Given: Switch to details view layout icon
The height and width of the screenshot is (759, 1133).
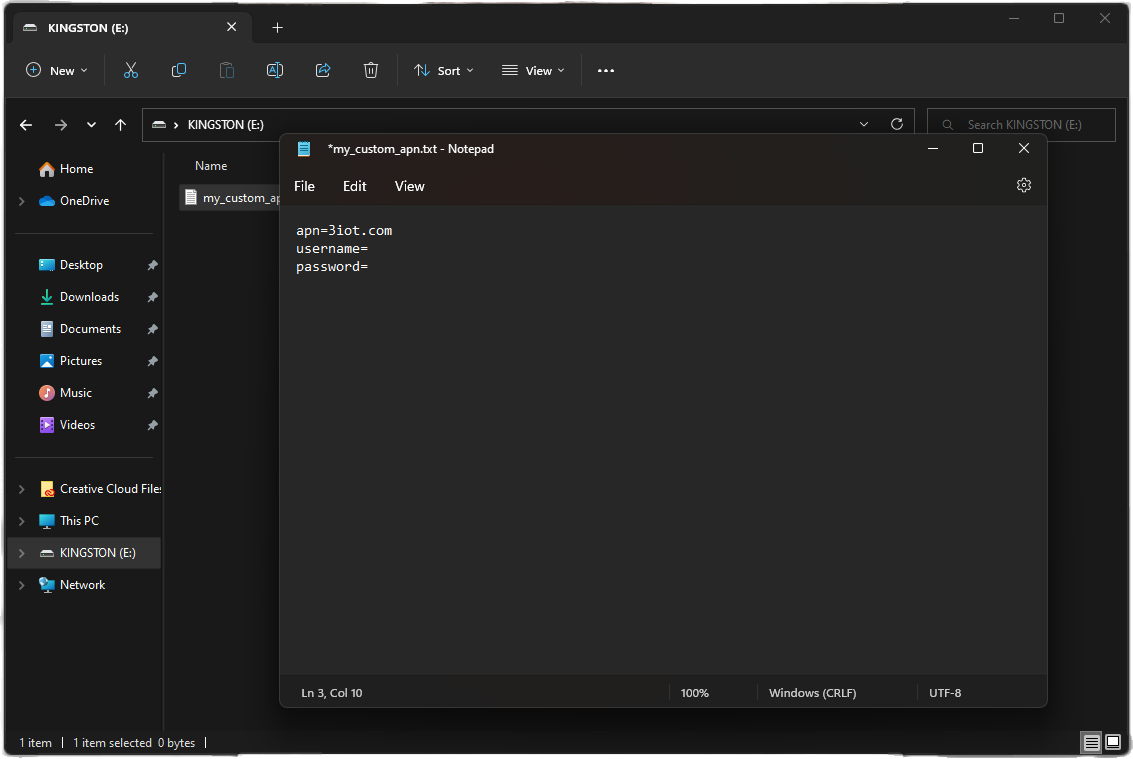Looking at the screenshot, I should 1091,742.
